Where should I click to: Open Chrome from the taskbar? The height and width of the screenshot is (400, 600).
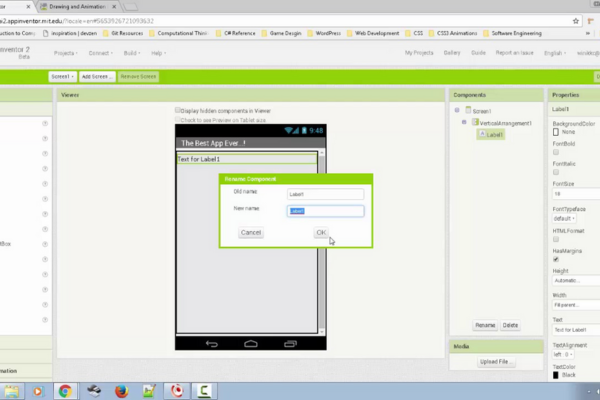pos(65,391)
